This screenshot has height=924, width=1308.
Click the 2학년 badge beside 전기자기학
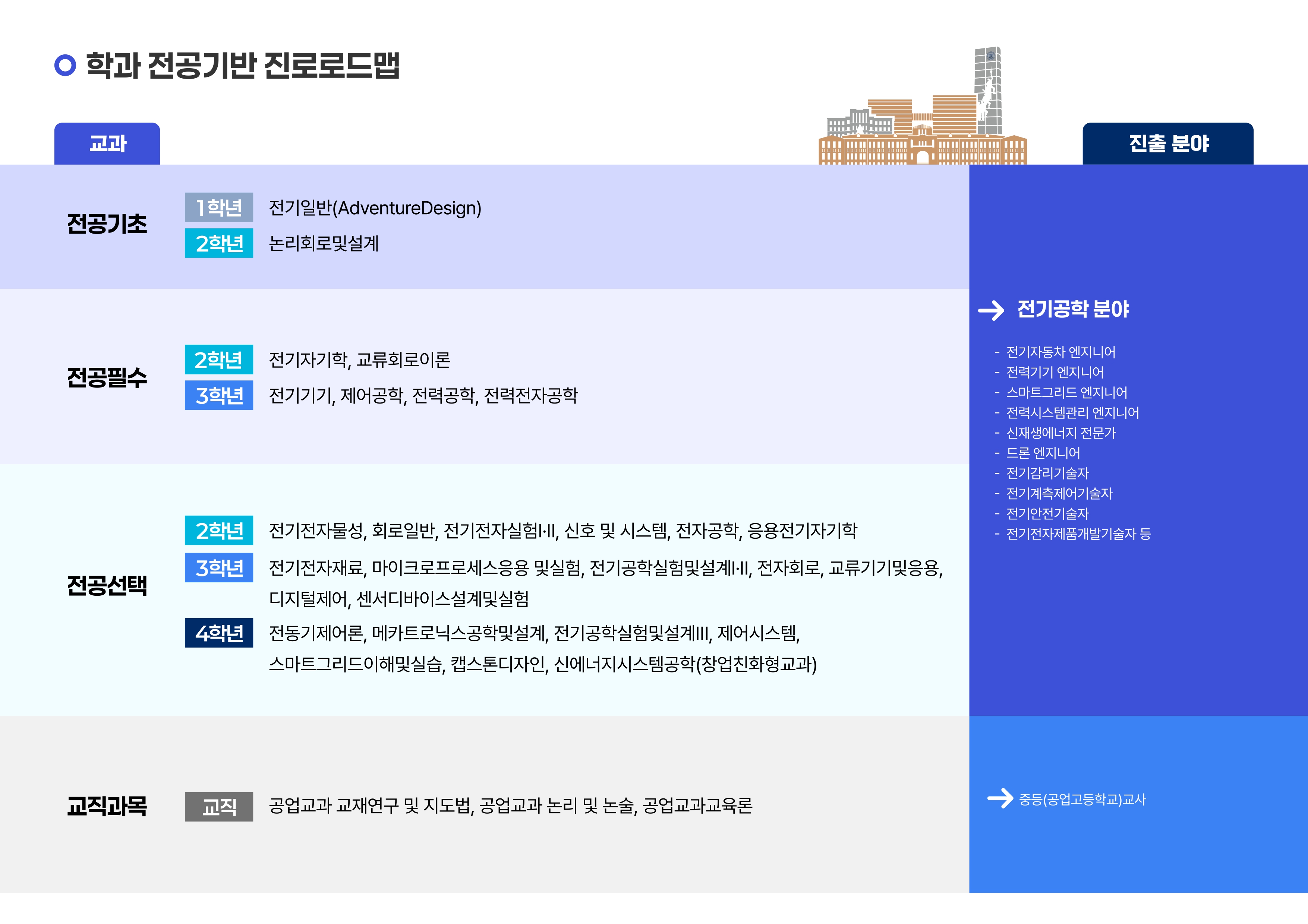coord(219,359)
